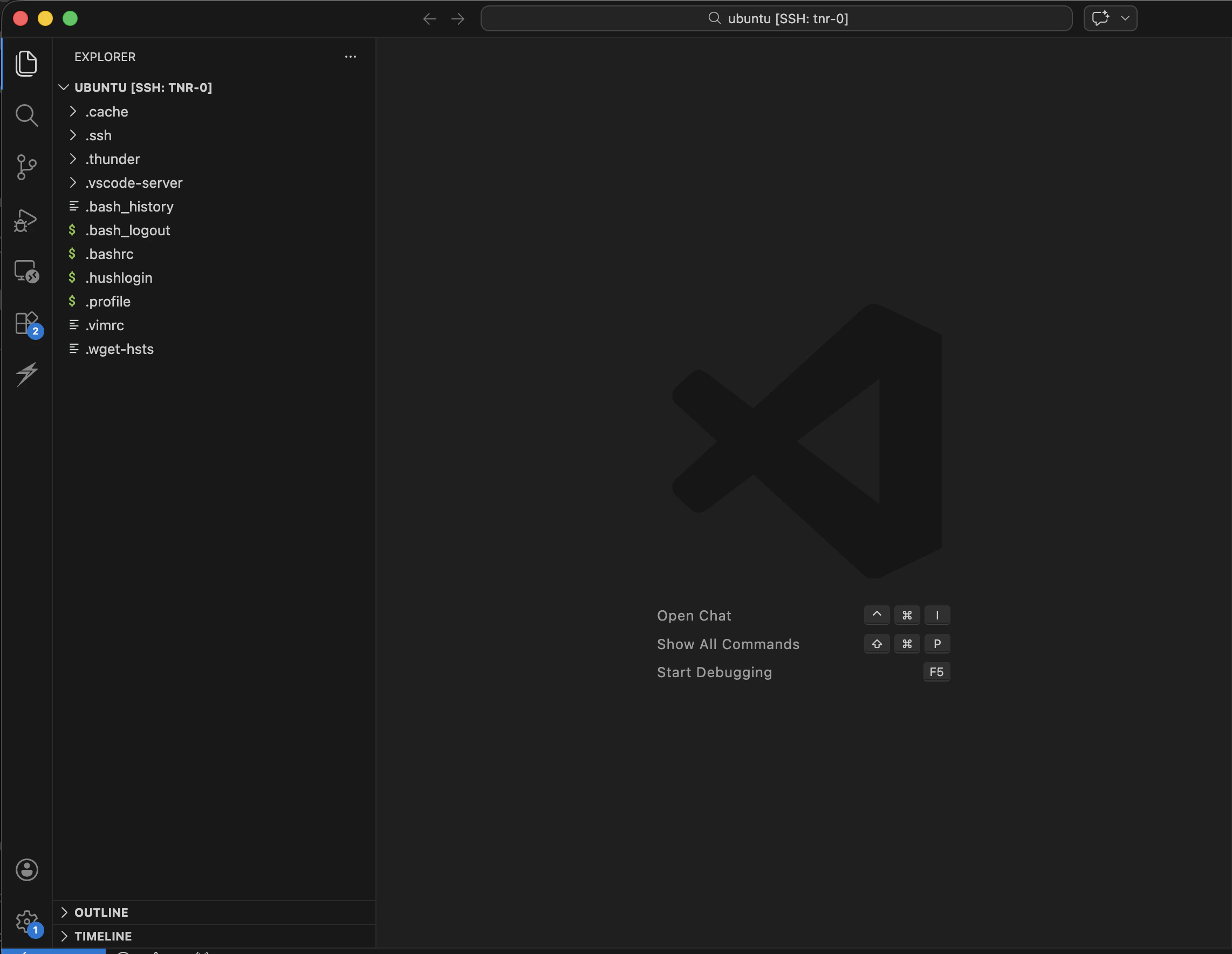Click the command center search box
The width and height of the screenshot is (1232, 954).
[x=776, y=18]
